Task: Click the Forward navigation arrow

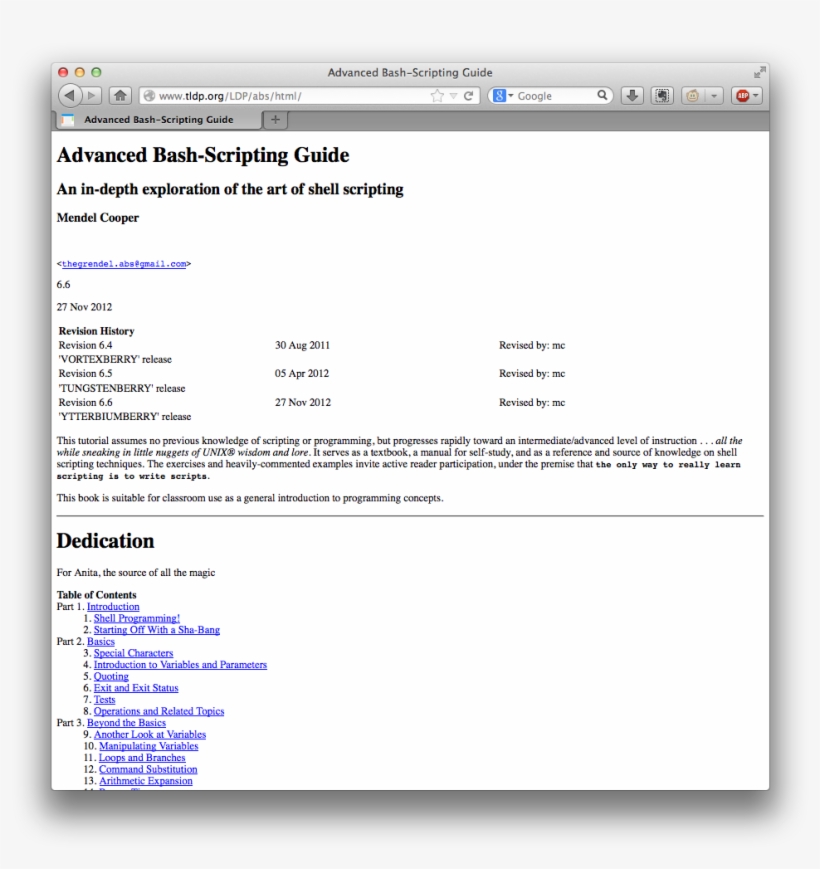Action: (90, 95)
